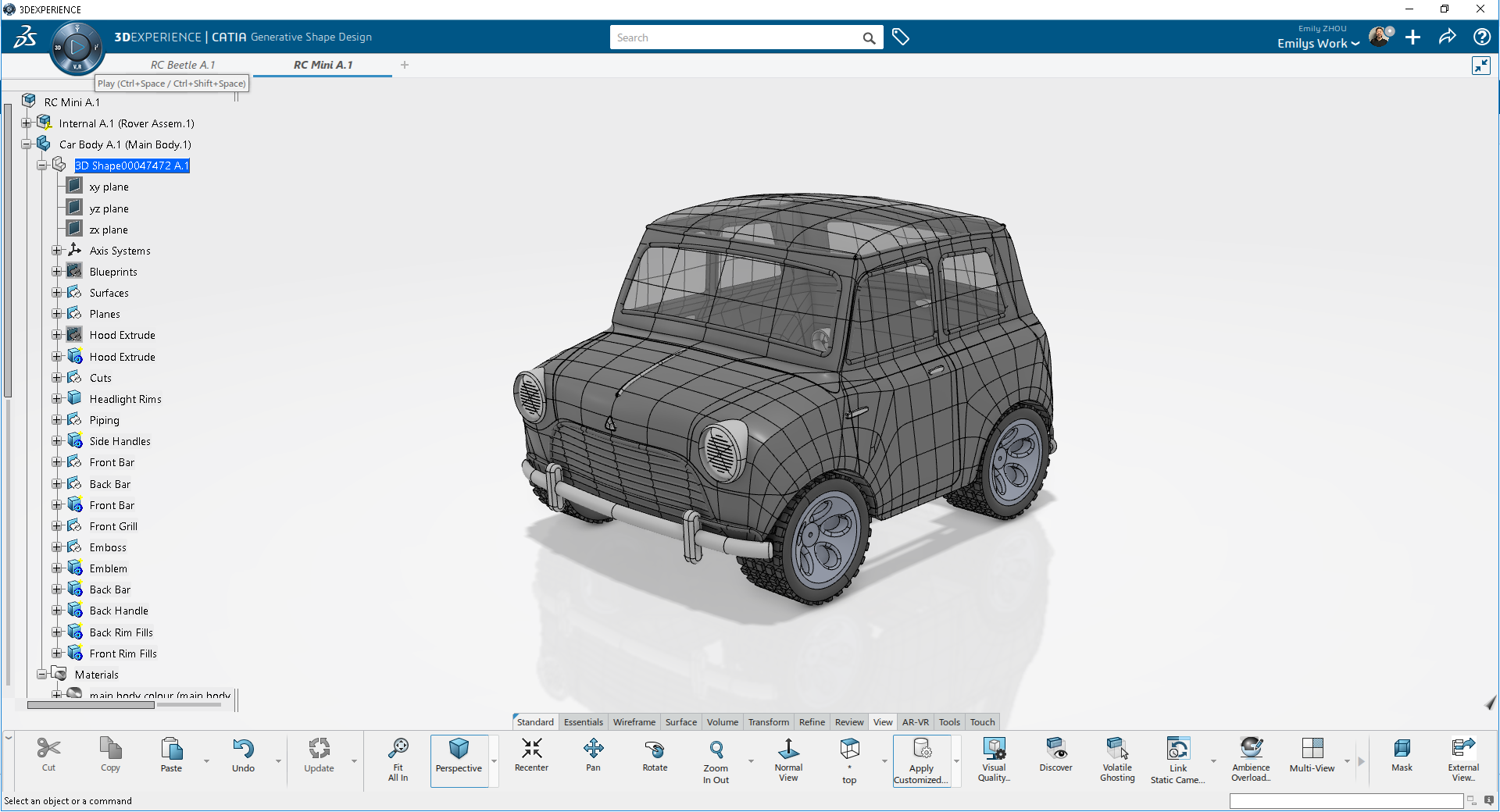Open the Surface toolbar tab
Screen dimensions: 1500x812
680,722
